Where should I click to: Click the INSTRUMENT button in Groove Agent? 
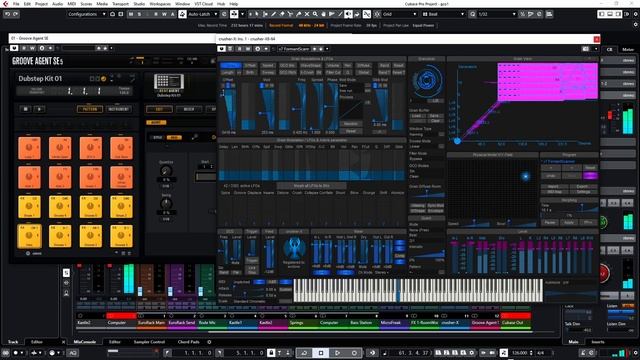tap(118, 109)
